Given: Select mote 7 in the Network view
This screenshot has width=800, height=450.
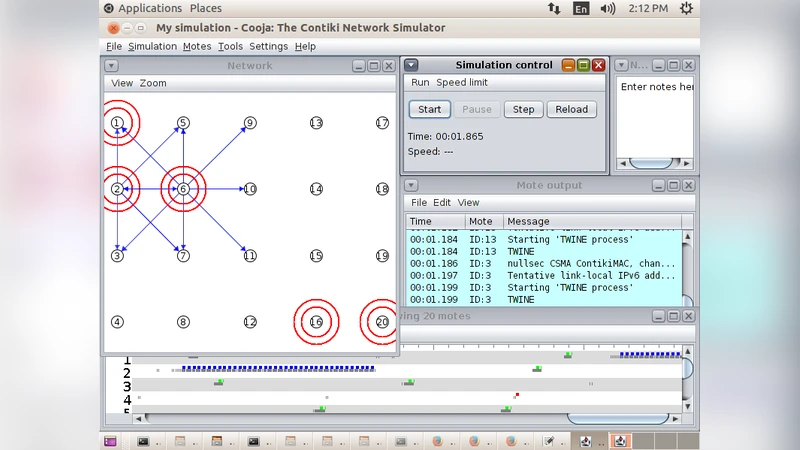Looking at the screenshot, I should point(183,256).
